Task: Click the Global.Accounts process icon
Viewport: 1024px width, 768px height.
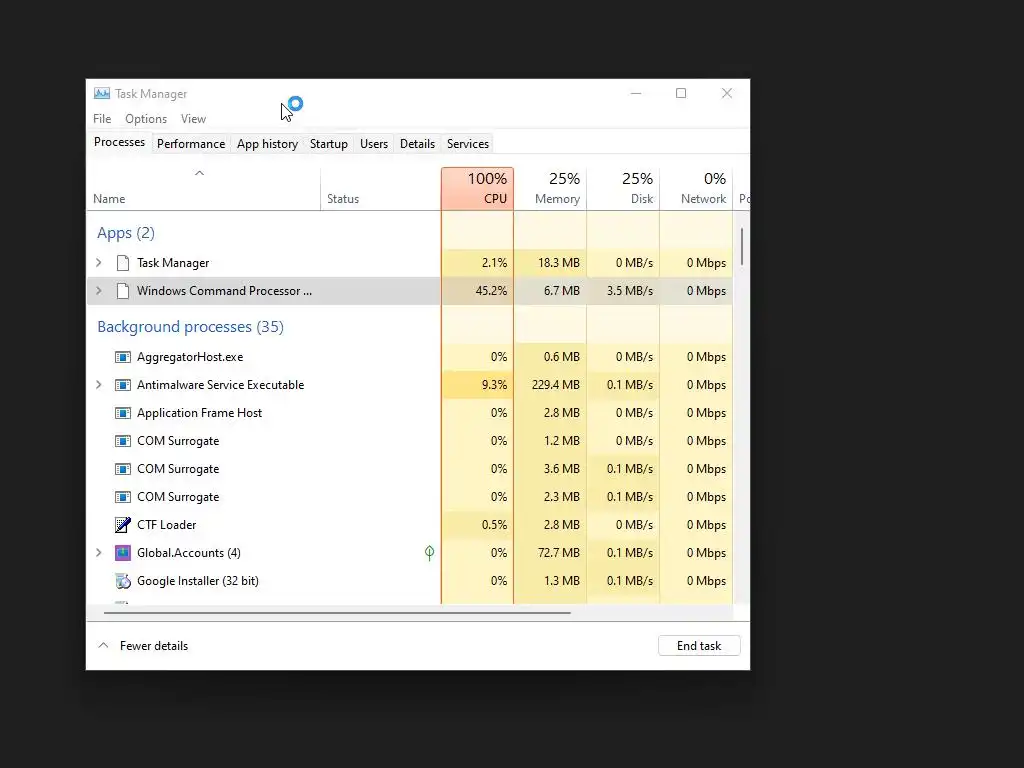Action: click(x=122, y=553)
